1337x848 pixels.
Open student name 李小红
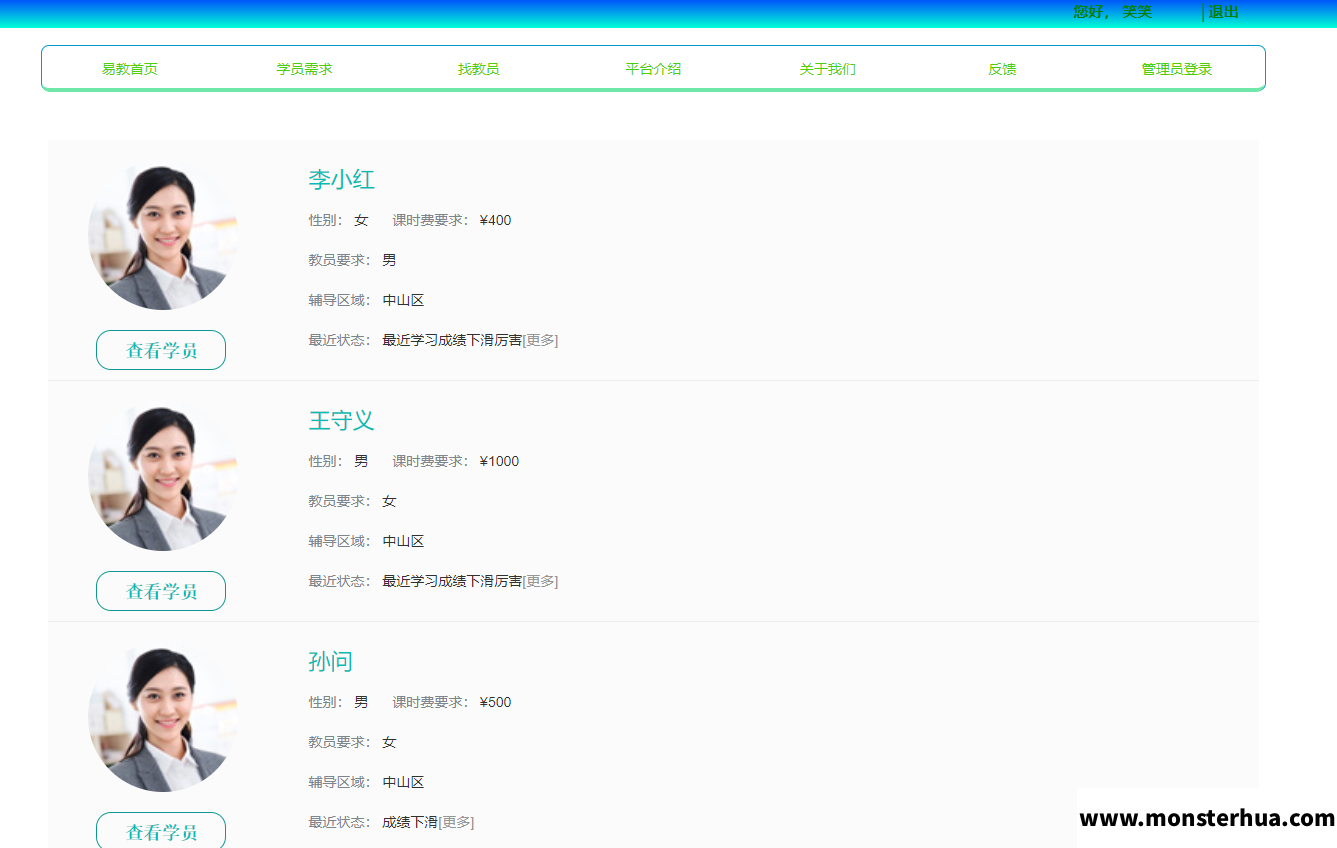(x=341, y=180)
